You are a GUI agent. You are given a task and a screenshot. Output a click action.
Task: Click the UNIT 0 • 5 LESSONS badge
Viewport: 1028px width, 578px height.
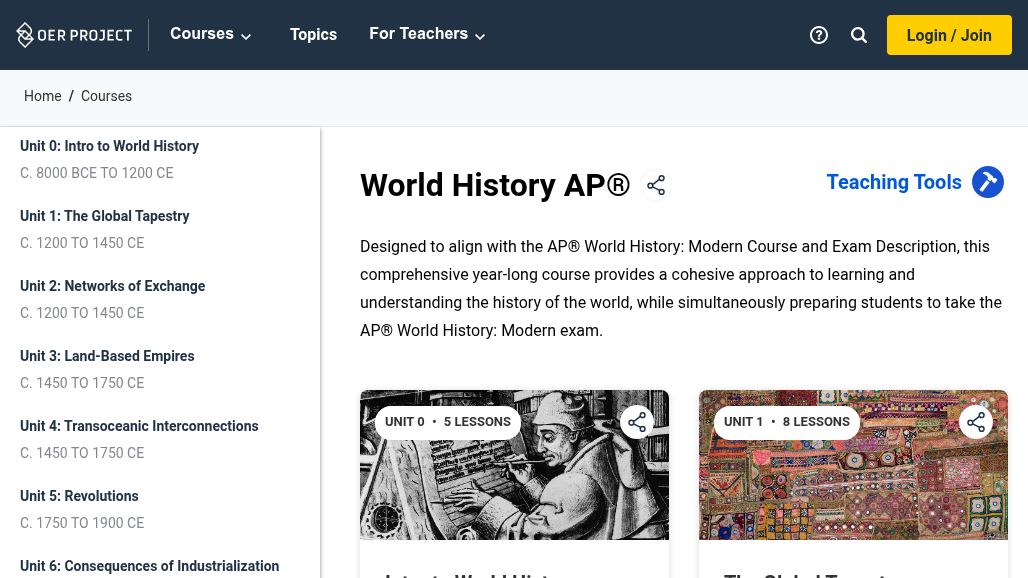pos(448,422)
